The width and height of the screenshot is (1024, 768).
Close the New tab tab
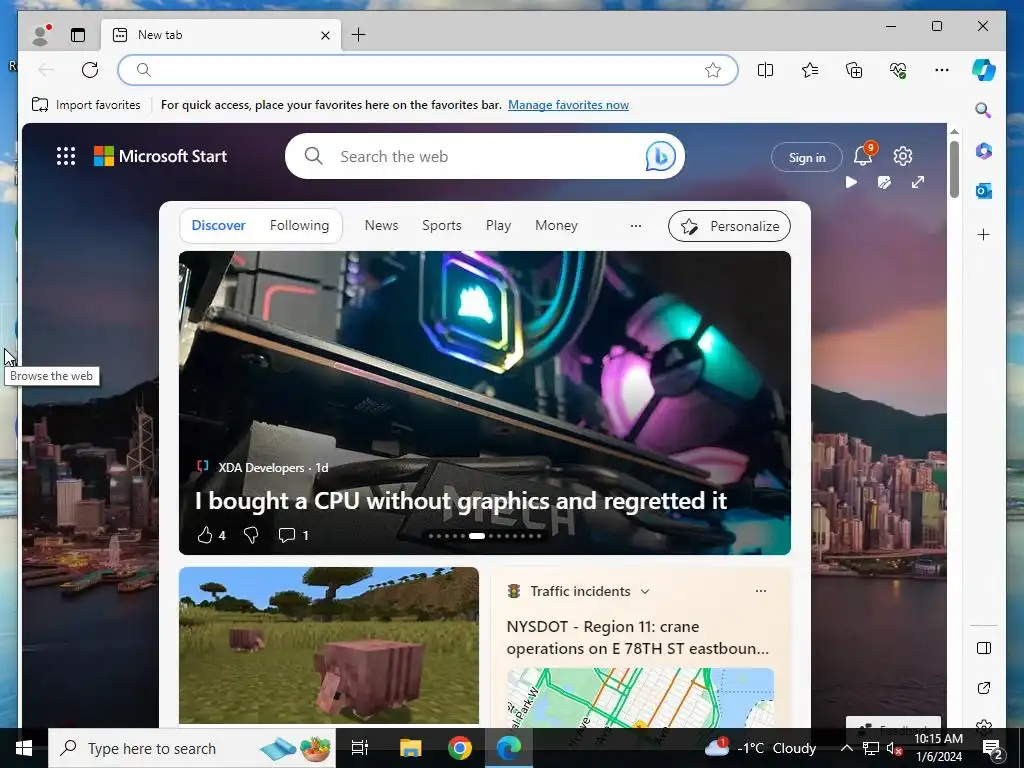coord(325,35)
